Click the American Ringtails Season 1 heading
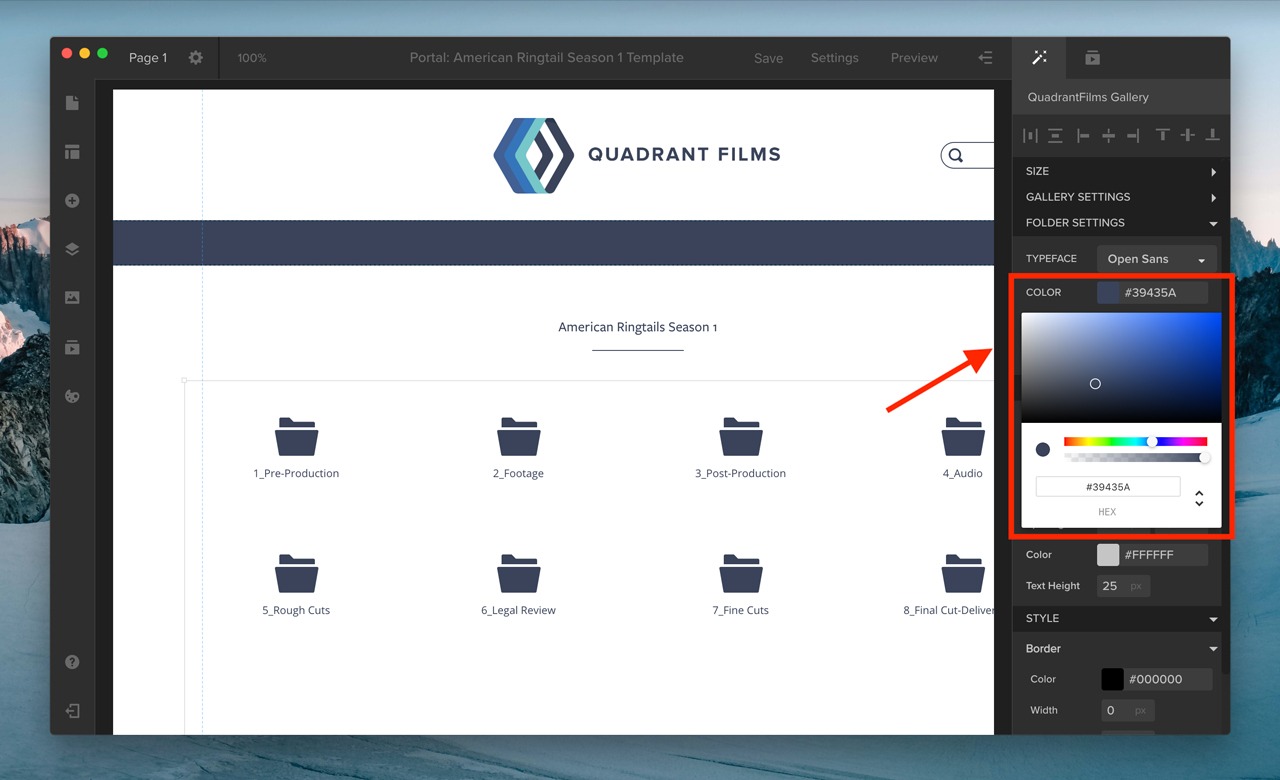 pyautogui.click(x=637, y=327)
